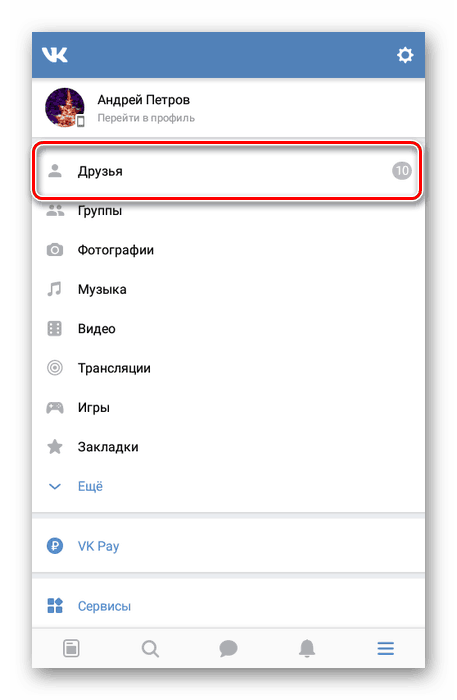Tap the camera icon for Фотографии
457x700 pixels.
pyautogui.click(x=54, y=250)
